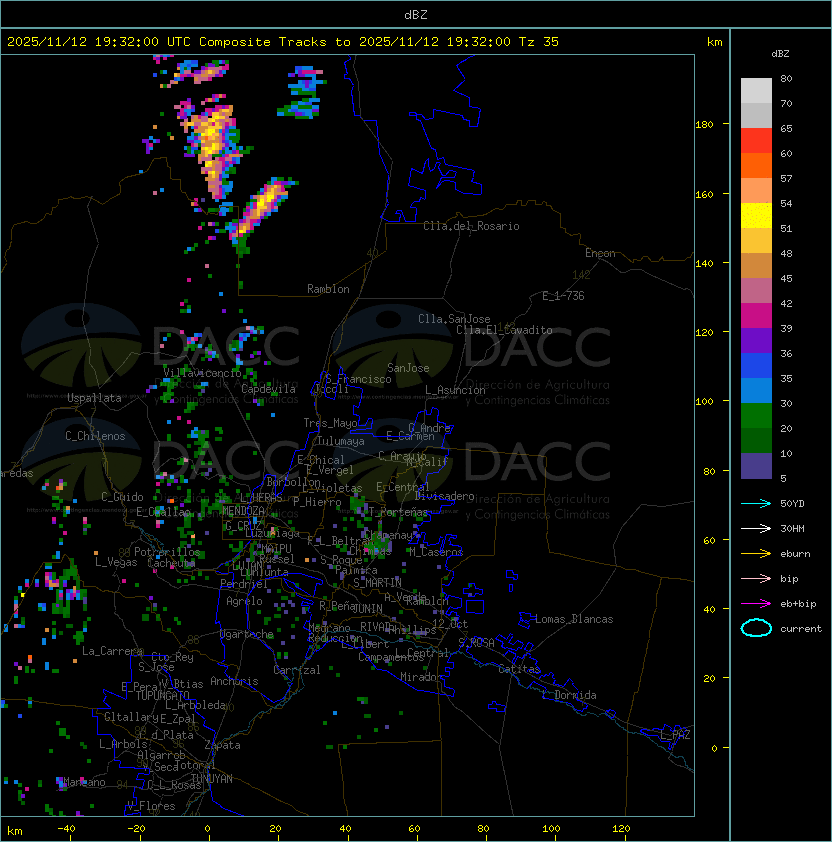
Task: Click the 'Ugarteche' place label
Action: pyautogui.click(x=247, y=634)
